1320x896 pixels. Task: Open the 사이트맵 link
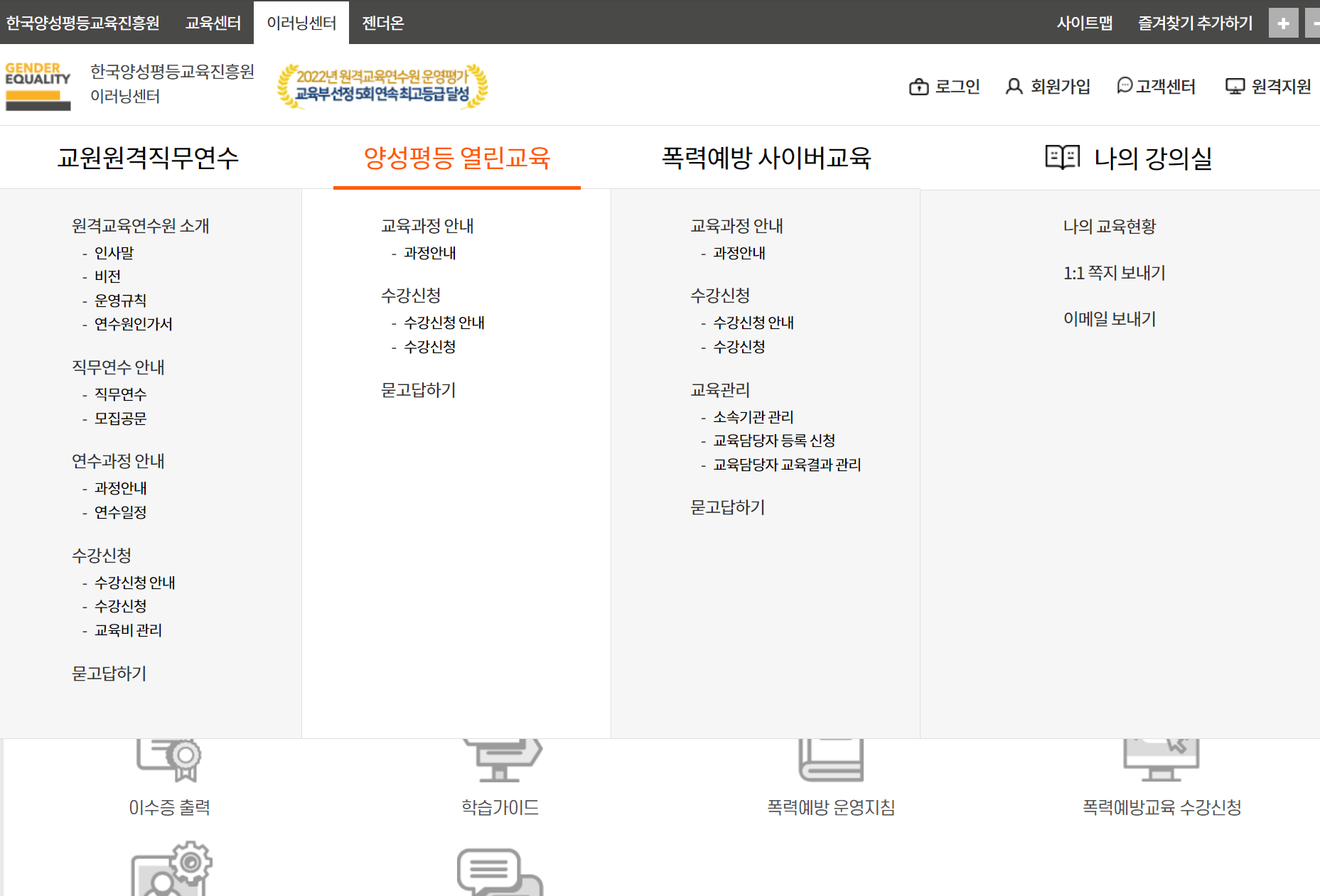pos(1085,22)
